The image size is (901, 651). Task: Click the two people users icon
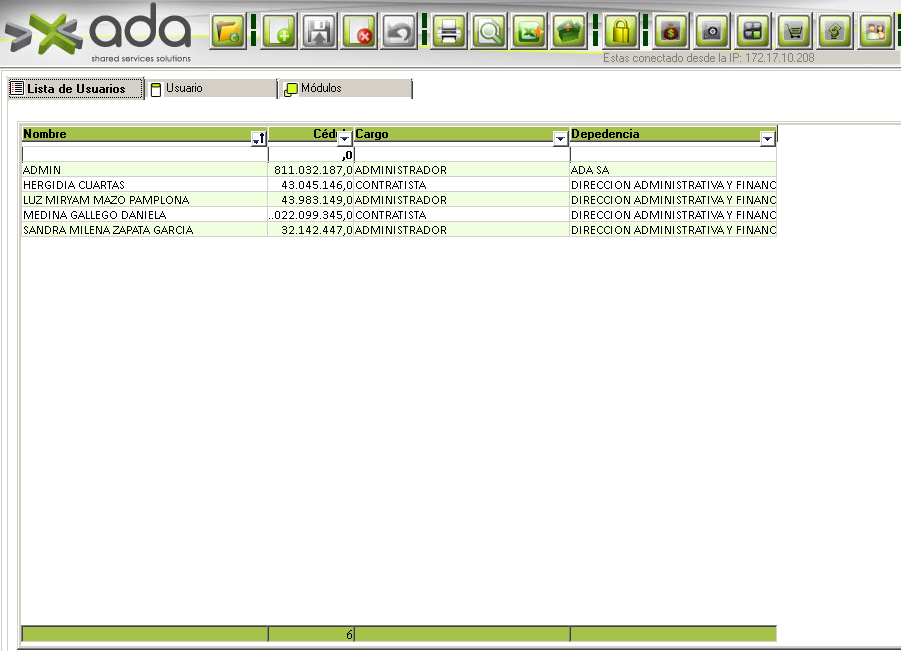coord(875,32)
